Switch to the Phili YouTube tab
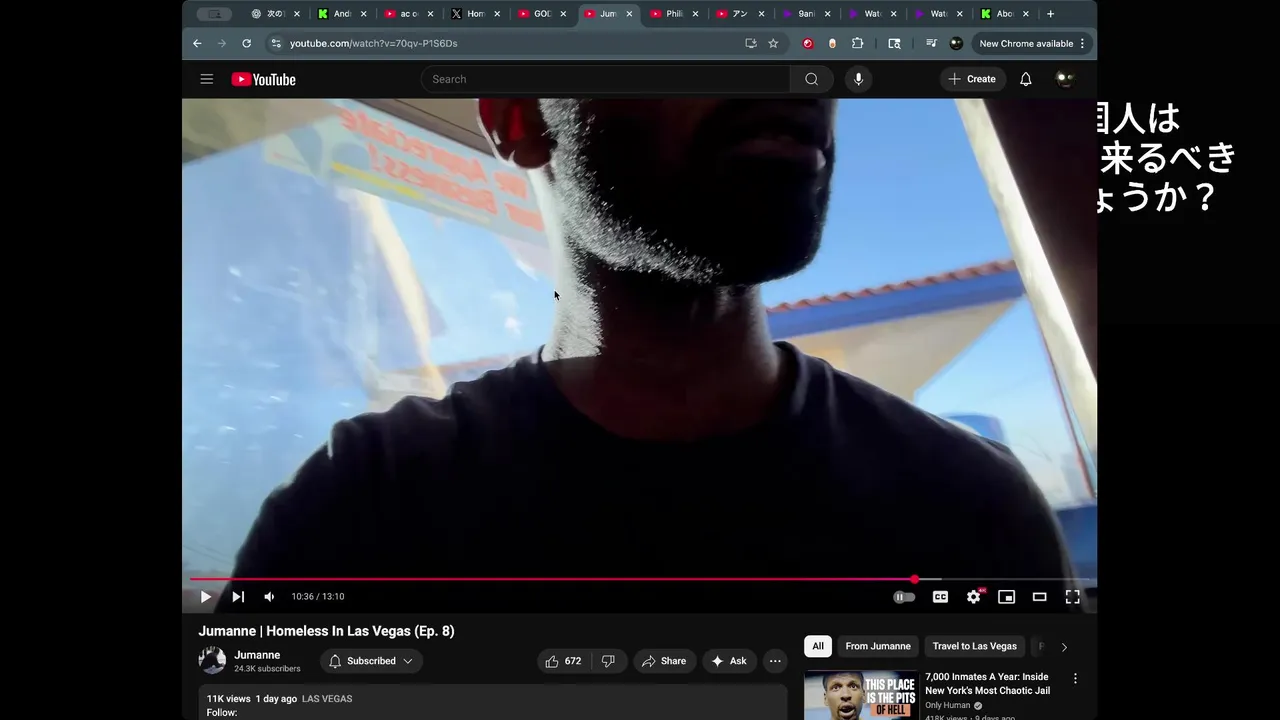Screen dimensions: 1280x720 click(x=672, y=14)
